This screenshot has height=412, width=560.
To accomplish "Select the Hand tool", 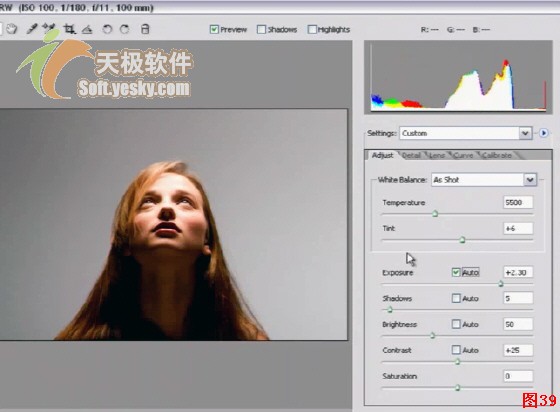I will click(x=12, y=29).
